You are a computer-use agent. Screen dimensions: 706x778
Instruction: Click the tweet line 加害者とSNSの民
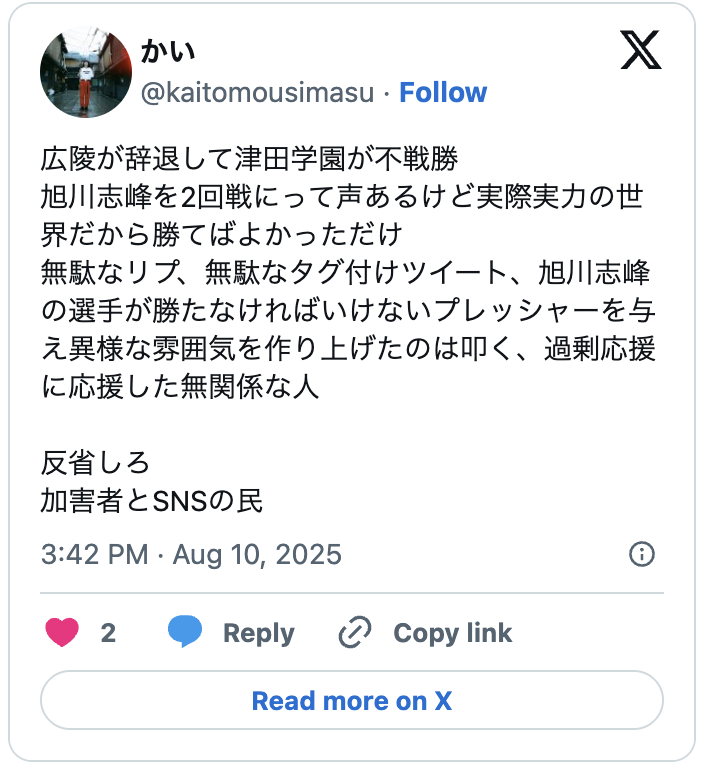point(152,500)
